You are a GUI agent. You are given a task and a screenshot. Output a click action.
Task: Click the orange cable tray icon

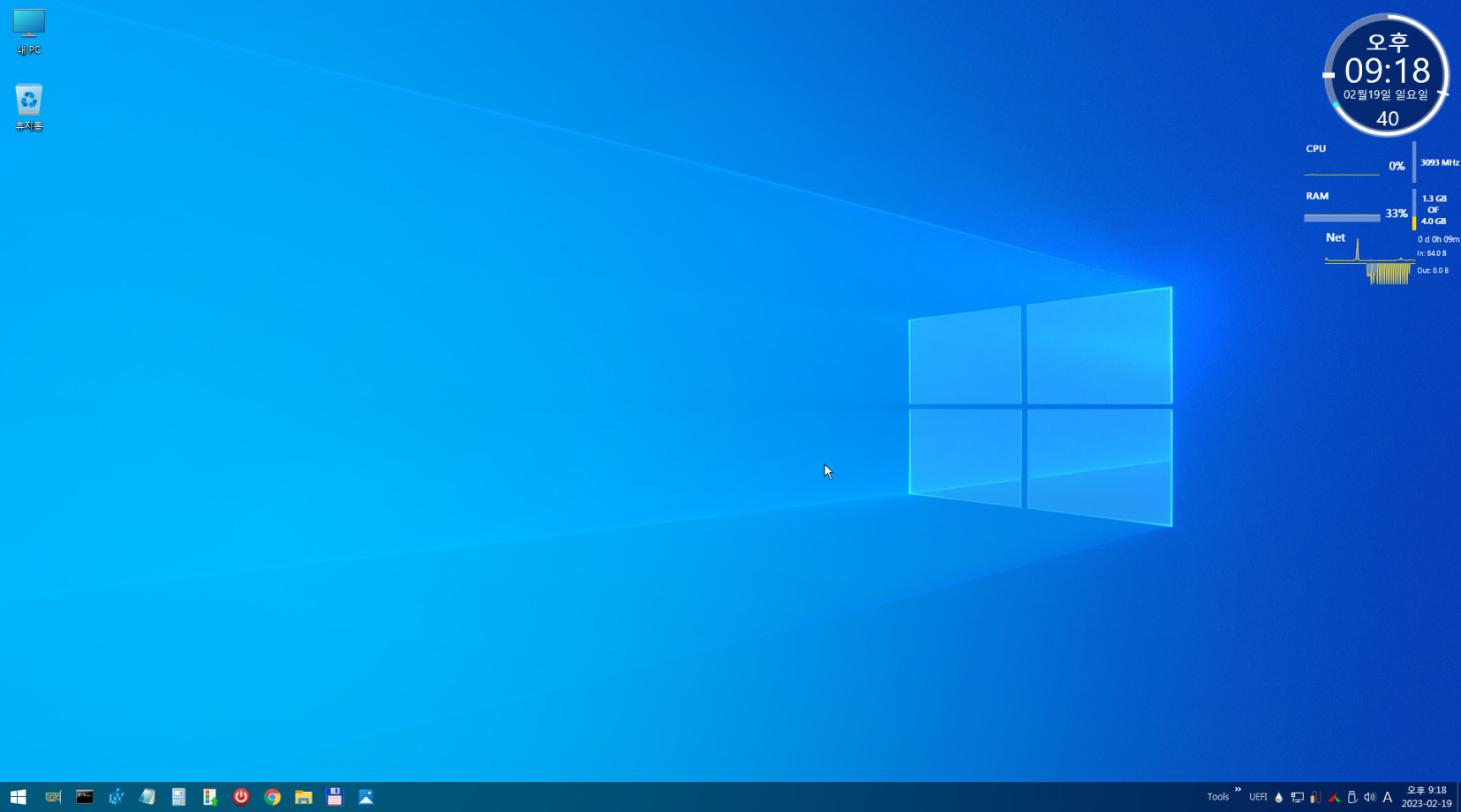(x=1315, y=797)
